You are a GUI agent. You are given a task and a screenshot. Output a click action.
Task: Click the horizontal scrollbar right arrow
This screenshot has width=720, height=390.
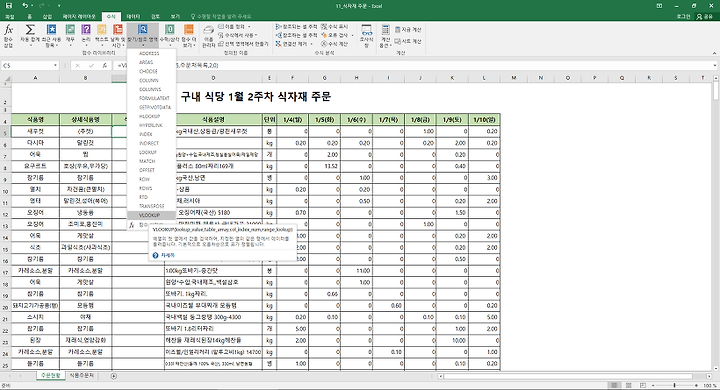click(708, 376)
